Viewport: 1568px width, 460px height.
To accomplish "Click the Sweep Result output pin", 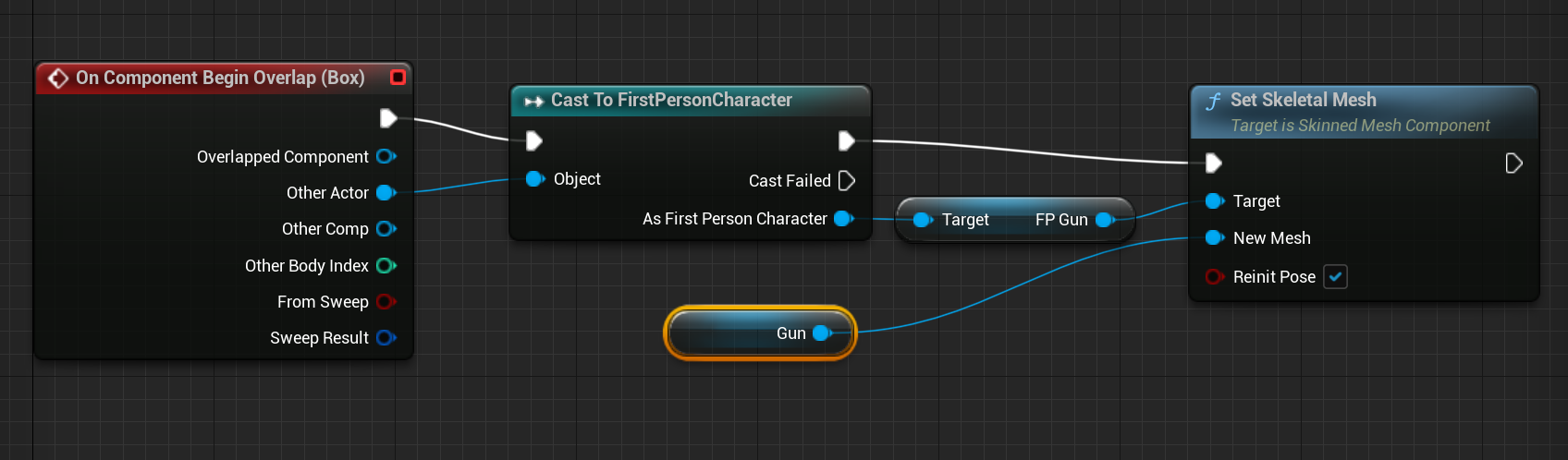I will 386,338.
